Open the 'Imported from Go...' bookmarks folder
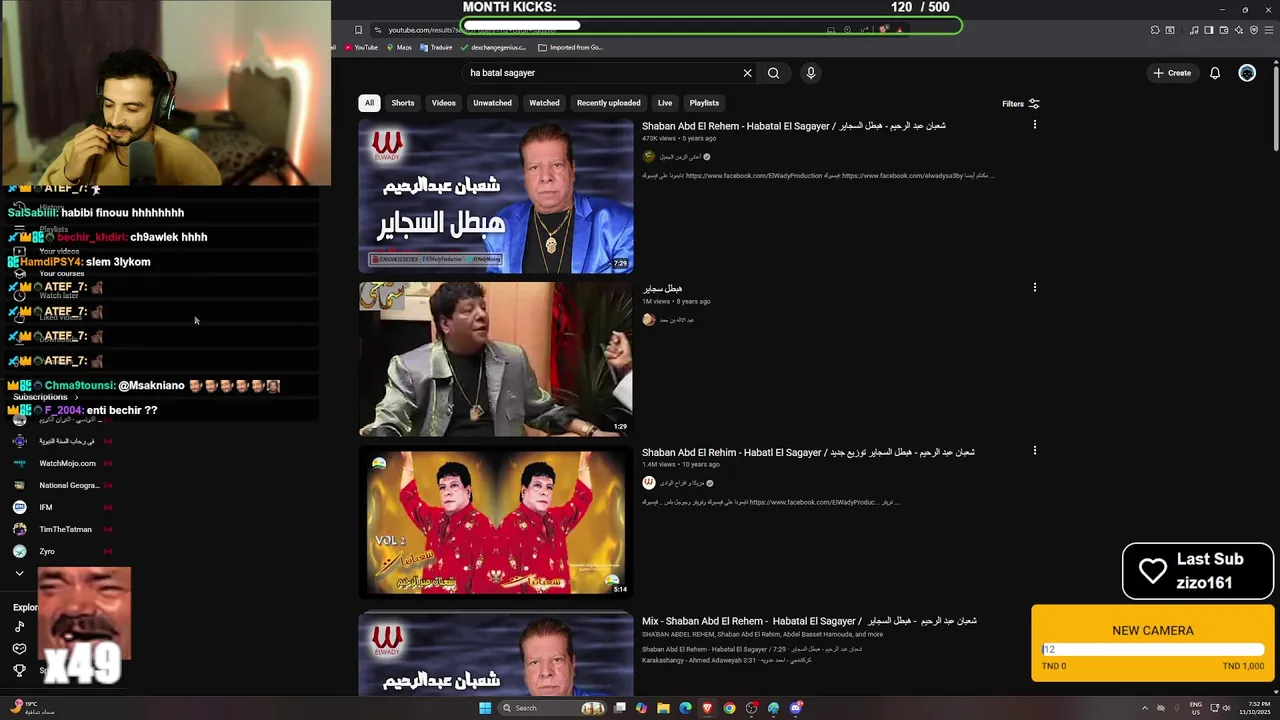The height and width of the screenshot is (720, 1280). (x=570, y=47)
